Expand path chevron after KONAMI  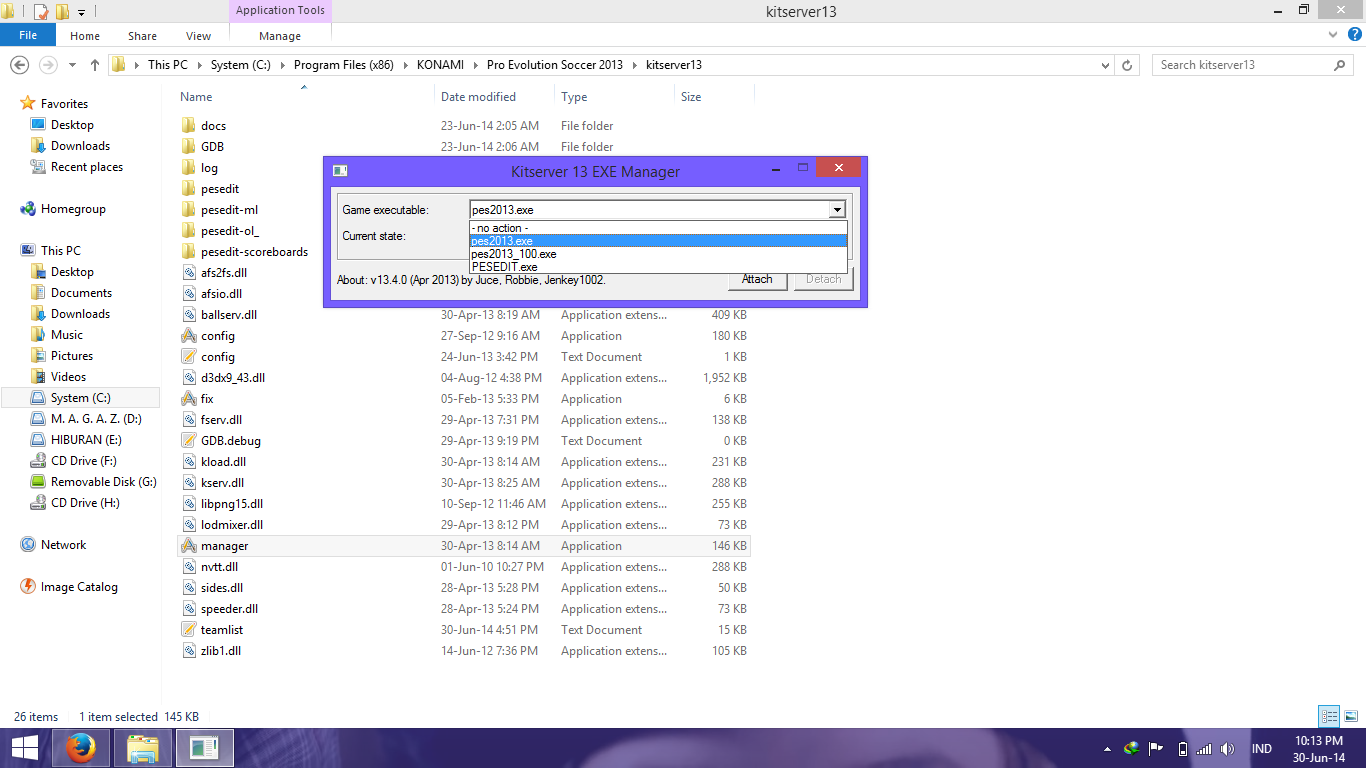pos(478,65)
